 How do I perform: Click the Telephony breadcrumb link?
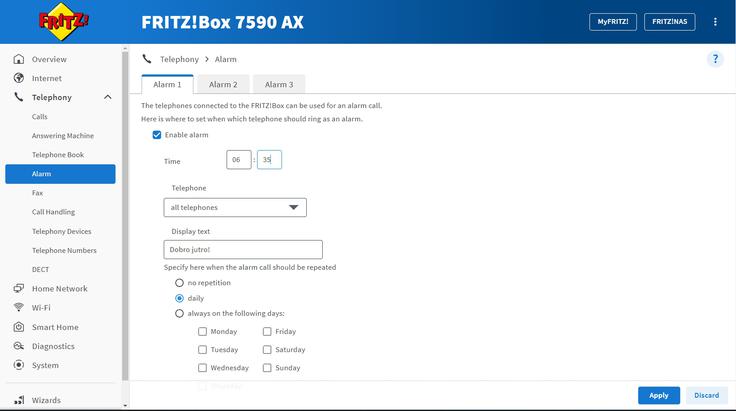(x=179, y=59)
